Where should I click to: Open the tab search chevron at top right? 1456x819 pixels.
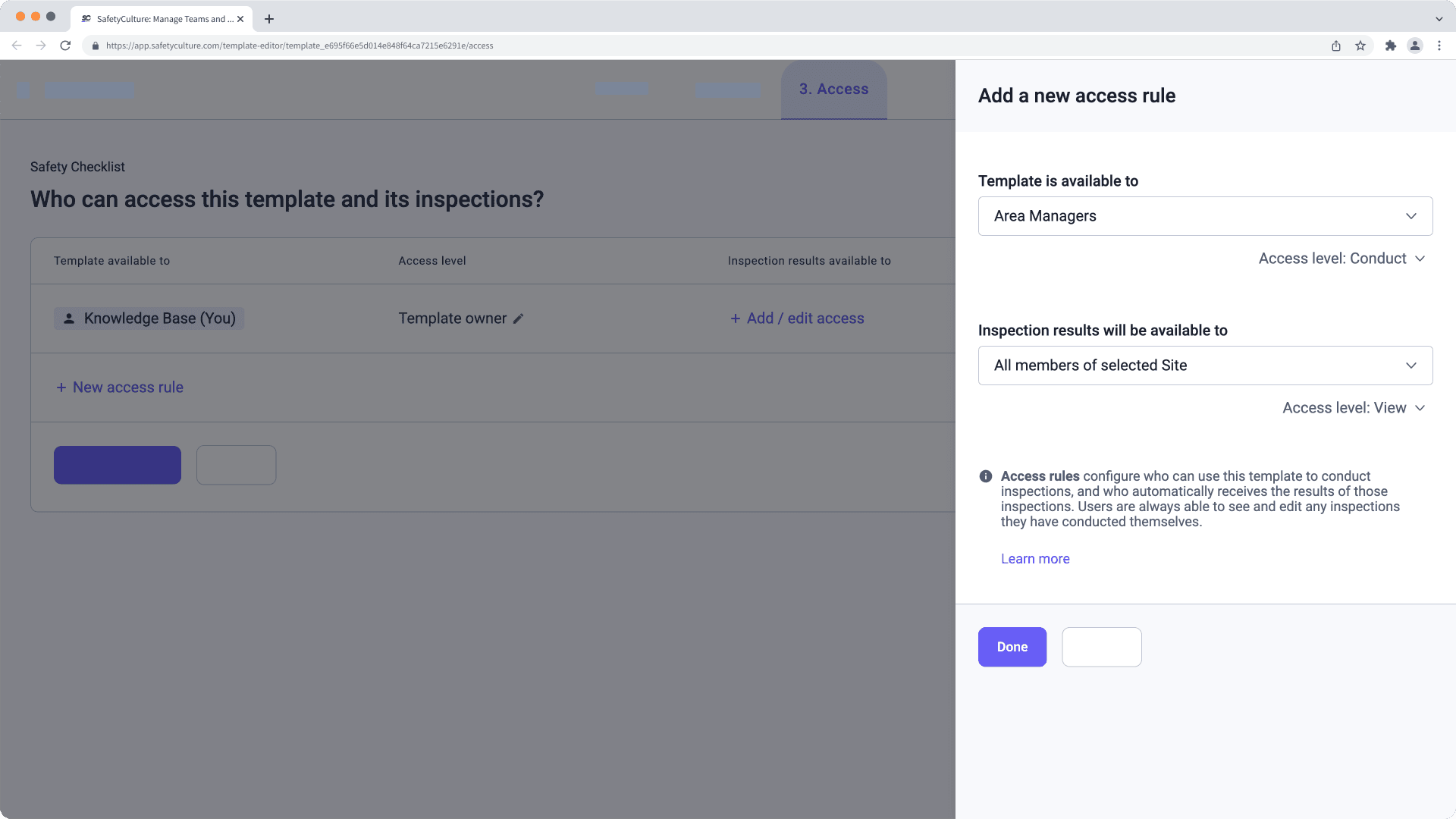(1439, 19)
